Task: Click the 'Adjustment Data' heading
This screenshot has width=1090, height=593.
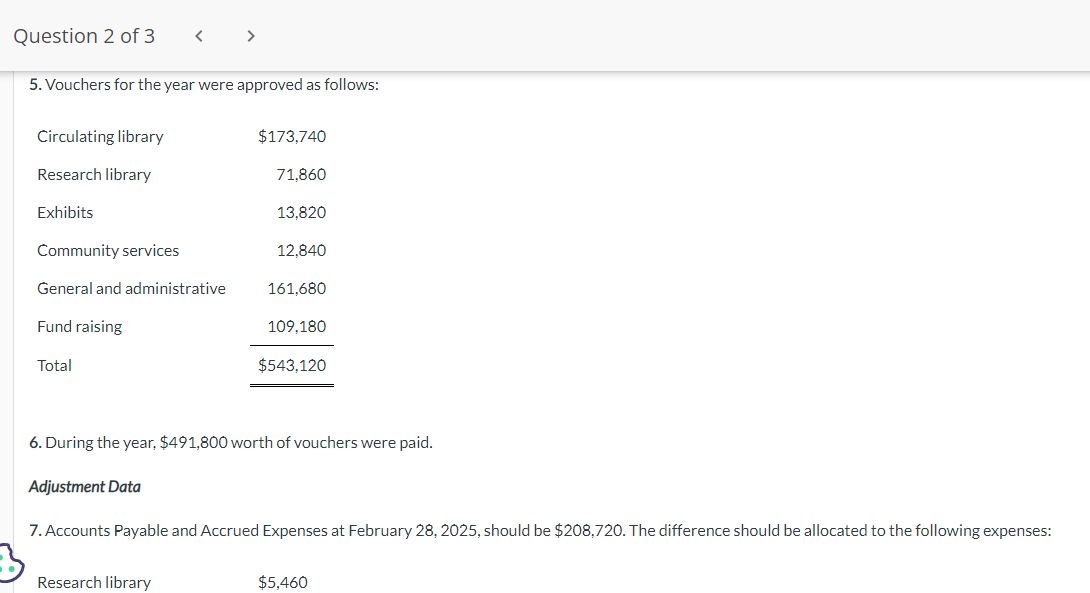Action: pos(85,487)
